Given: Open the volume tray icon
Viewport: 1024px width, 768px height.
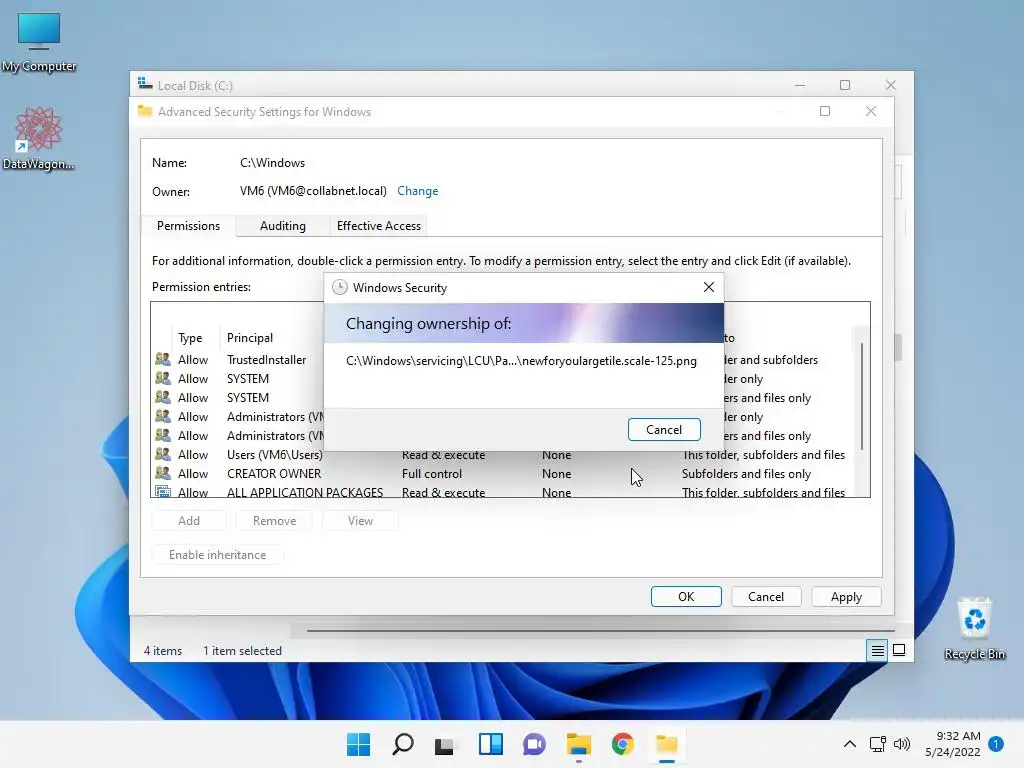Looking at the screenshot, I should [x=901, y=744].
